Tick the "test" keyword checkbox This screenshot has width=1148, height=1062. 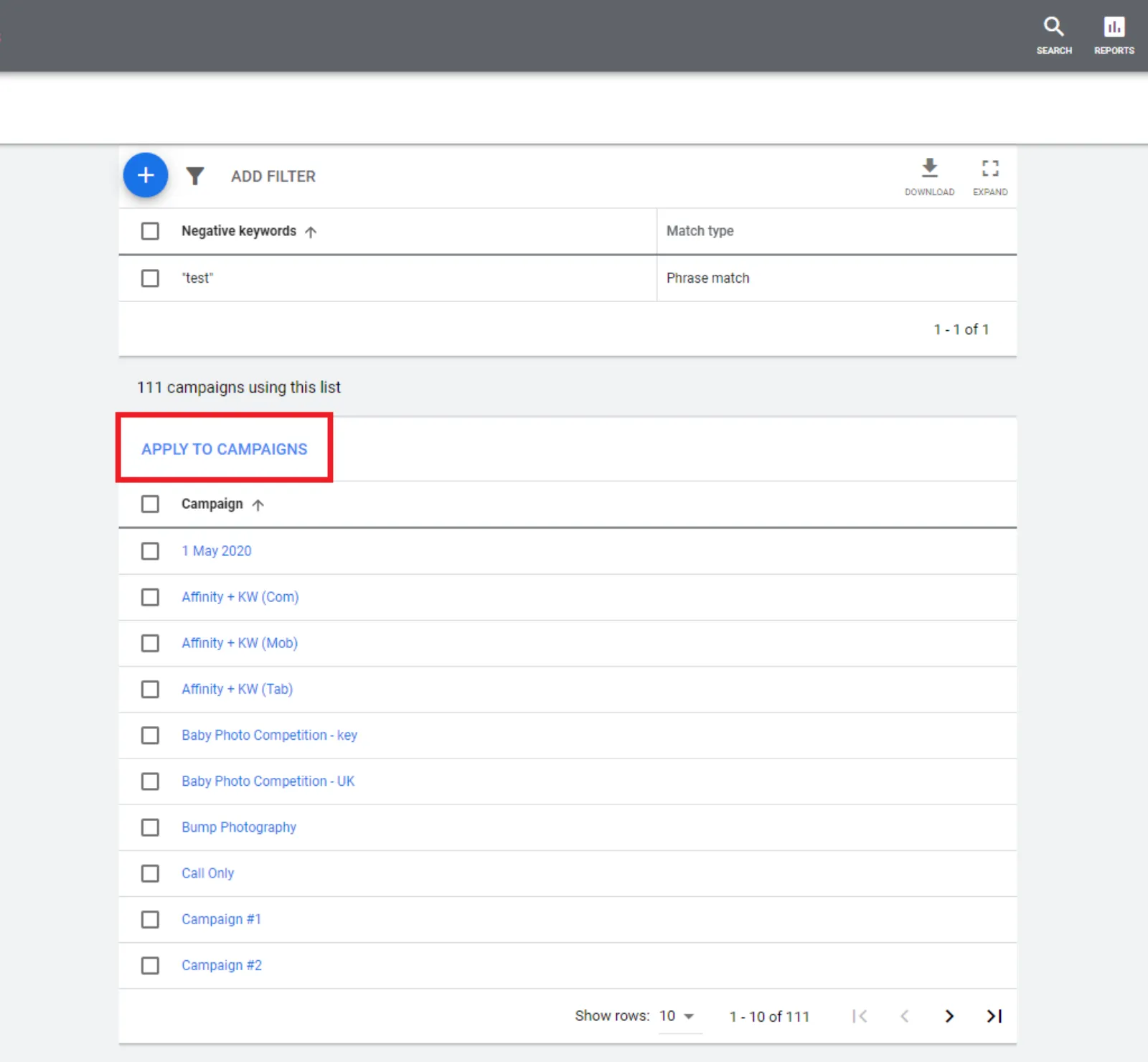pos(150,278)
